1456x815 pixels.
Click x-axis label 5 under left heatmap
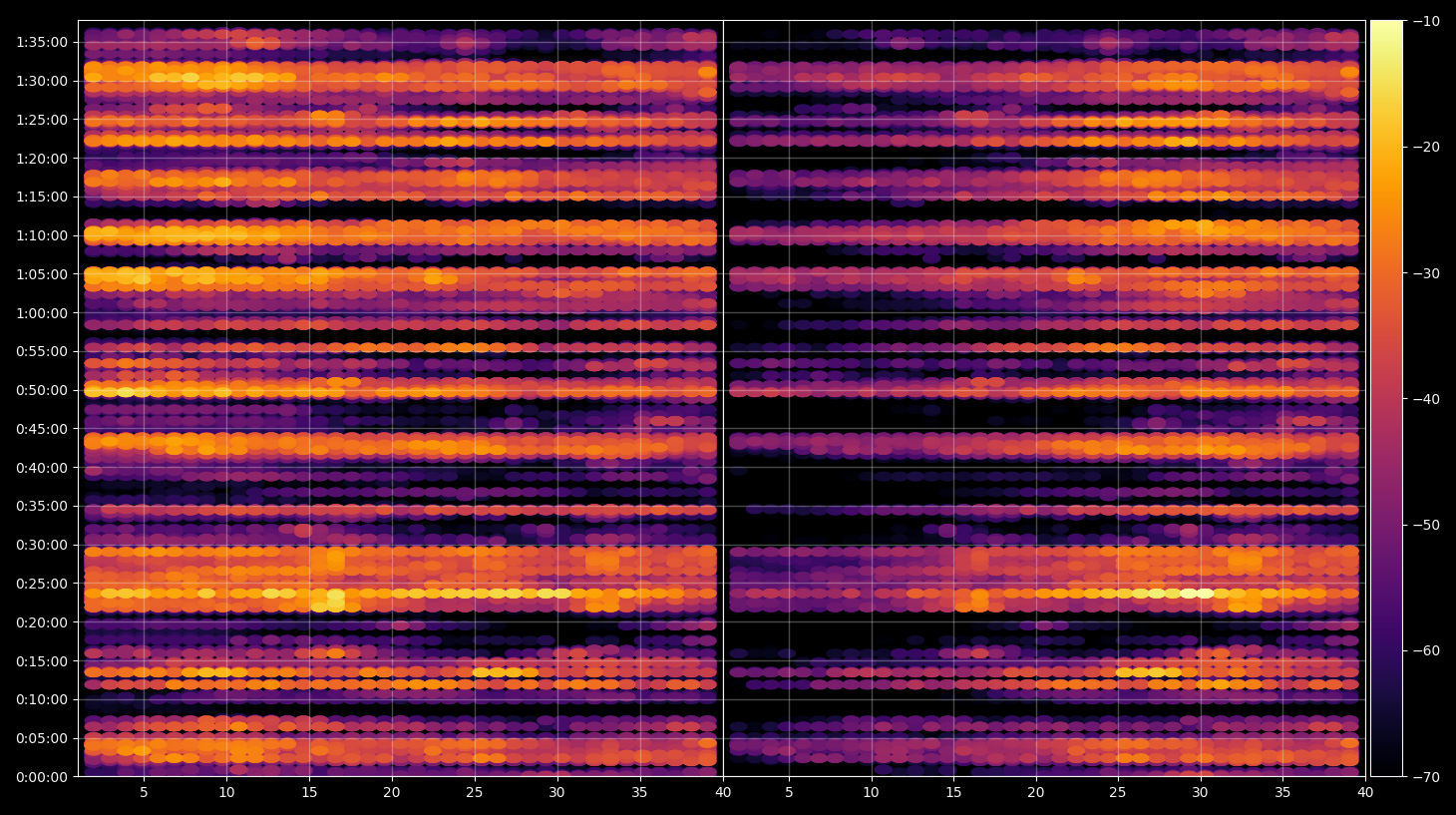144,793
